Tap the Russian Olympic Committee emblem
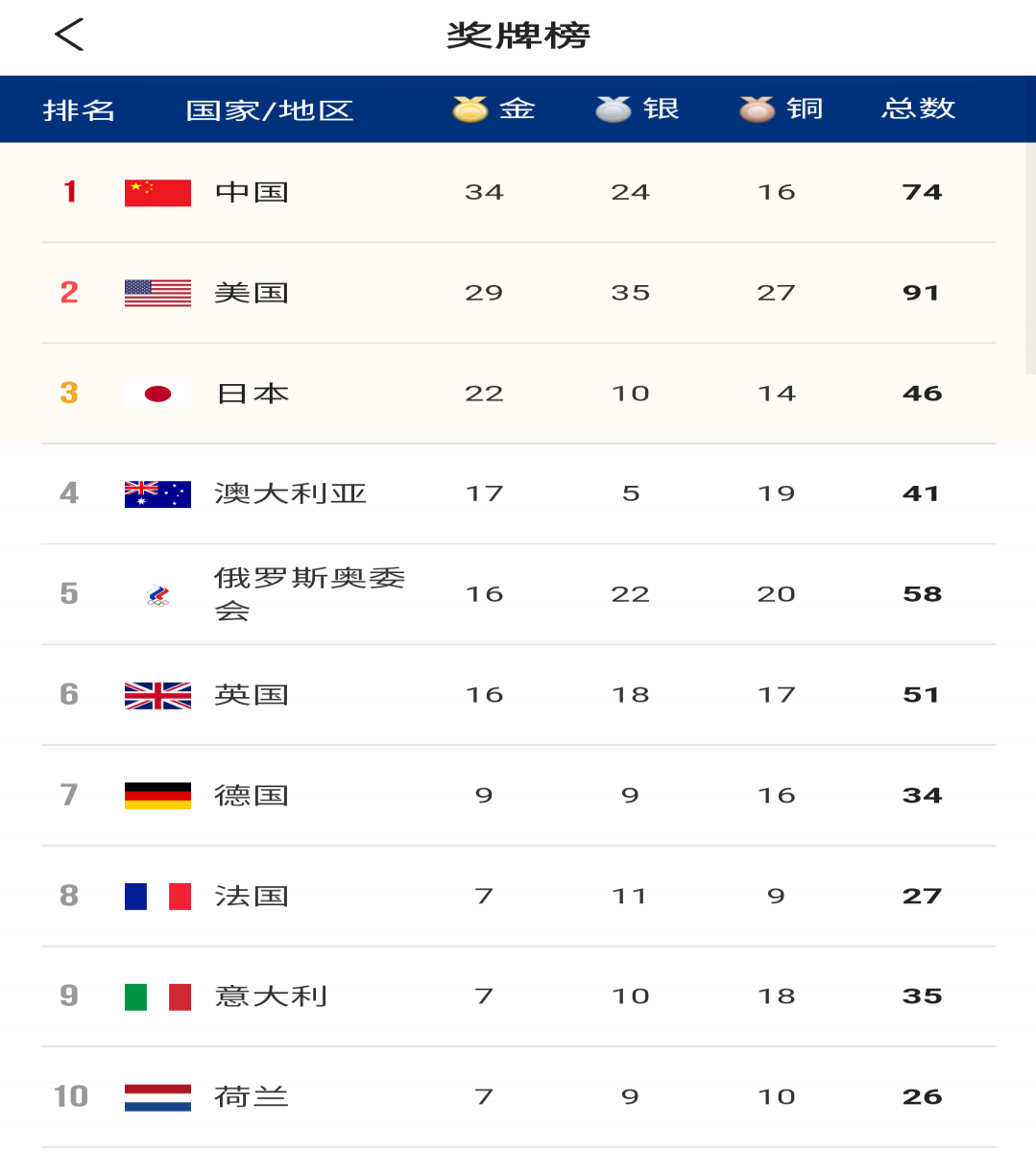This screenshot has width=1036, height=1152. tap(158, 595)
